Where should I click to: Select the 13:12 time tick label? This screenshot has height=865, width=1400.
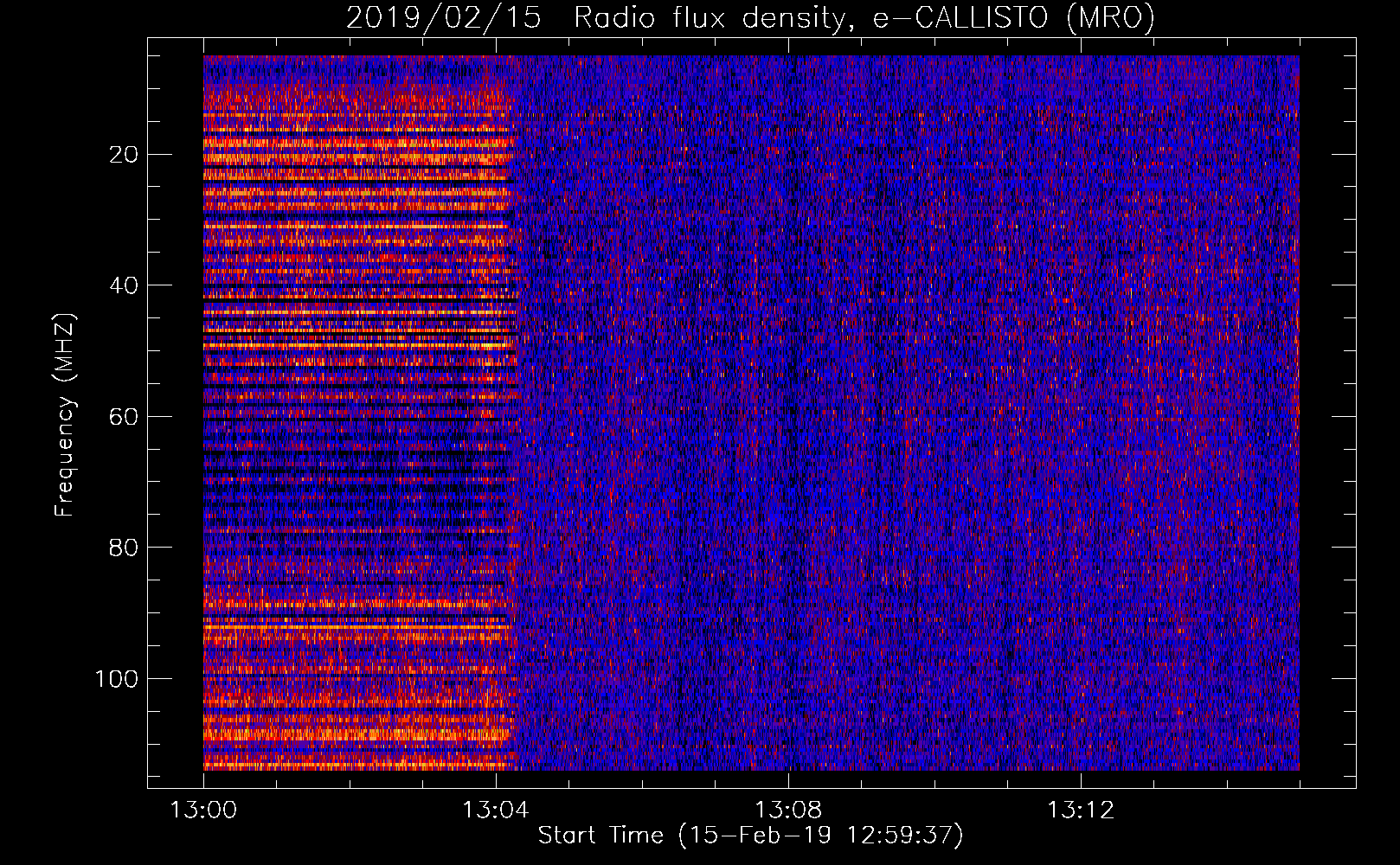pos(1081,811)
